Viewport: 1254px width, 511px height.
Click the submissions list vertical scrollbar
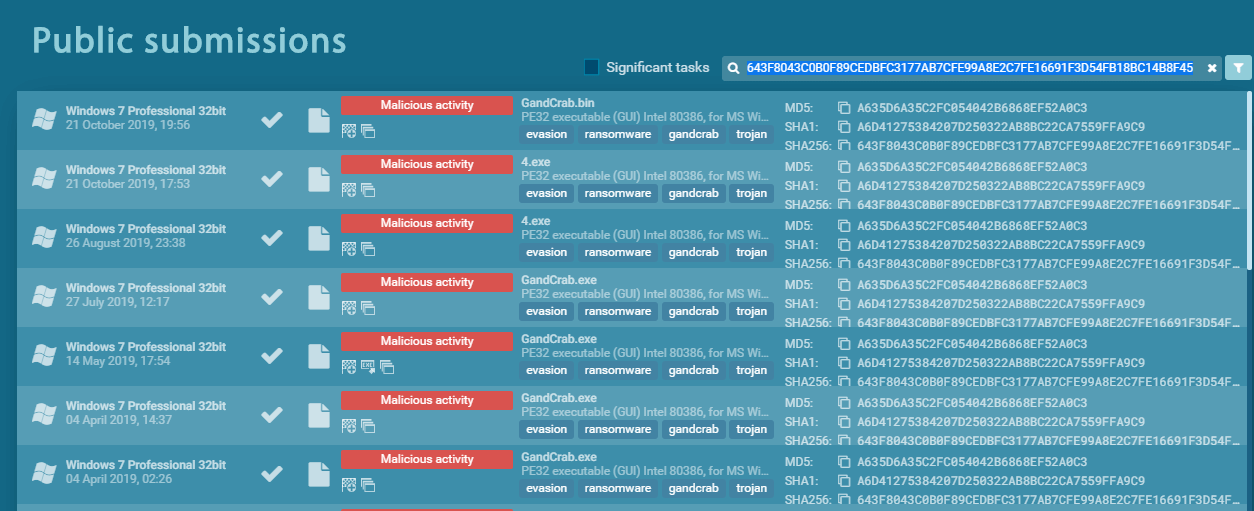click(1249, 180)
